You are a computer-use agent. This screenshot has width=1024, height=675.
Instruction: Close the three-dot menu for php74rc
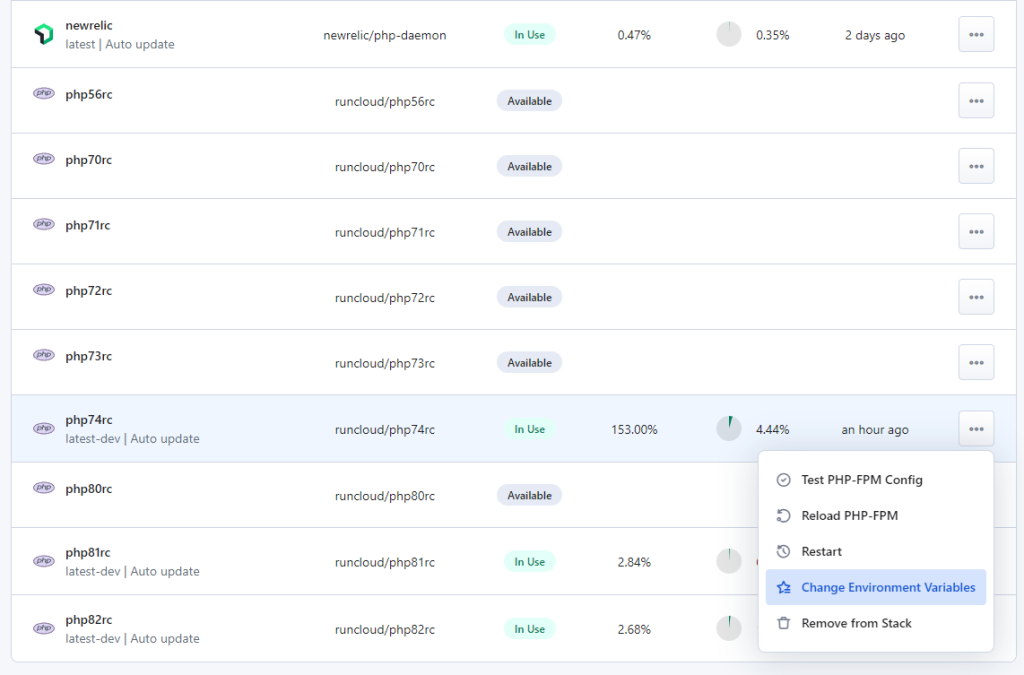point(976,429)
